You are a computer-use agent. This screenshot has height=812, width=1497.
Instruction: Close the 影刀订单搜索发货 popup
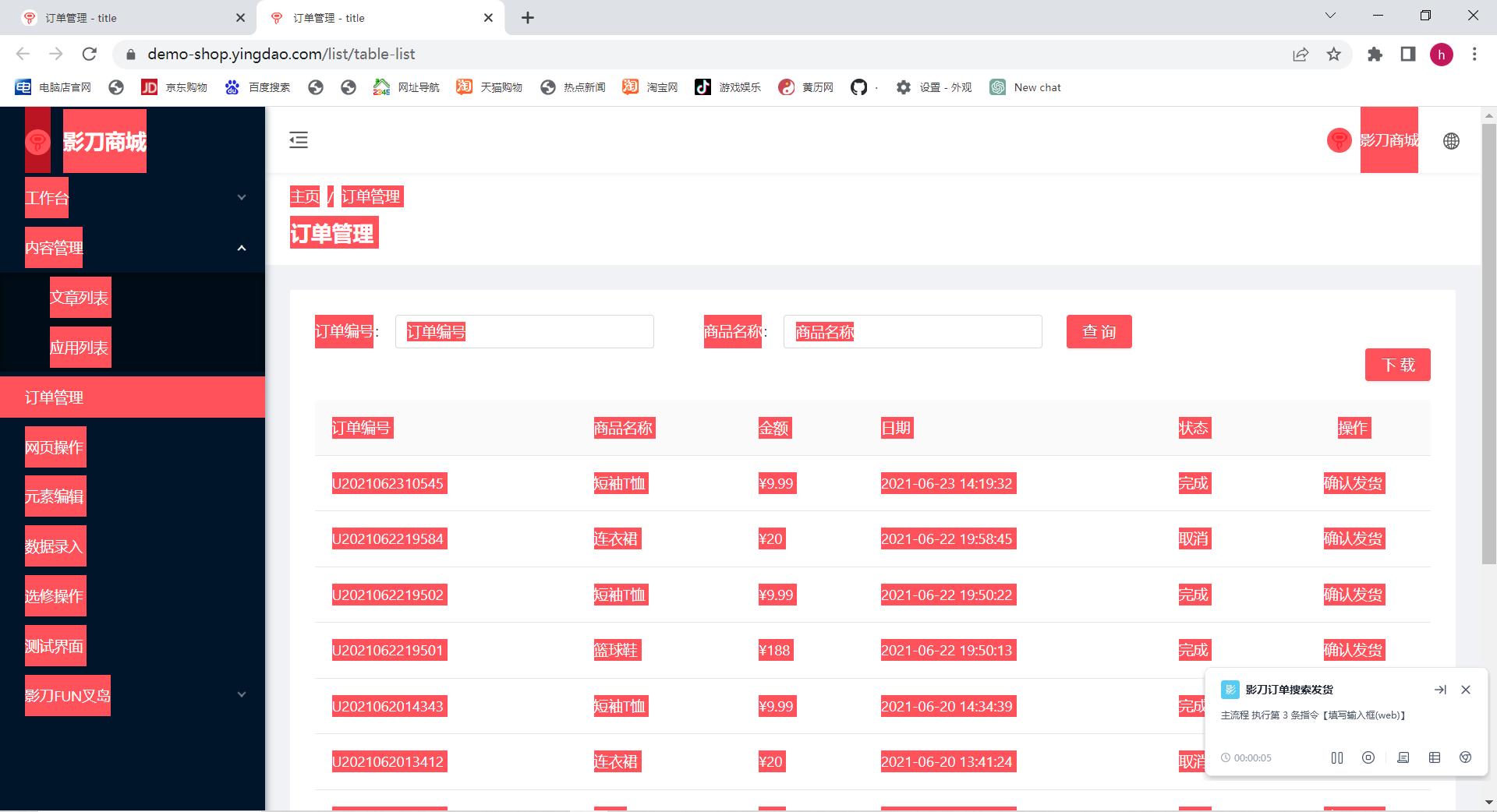[x=1466, y=690]
